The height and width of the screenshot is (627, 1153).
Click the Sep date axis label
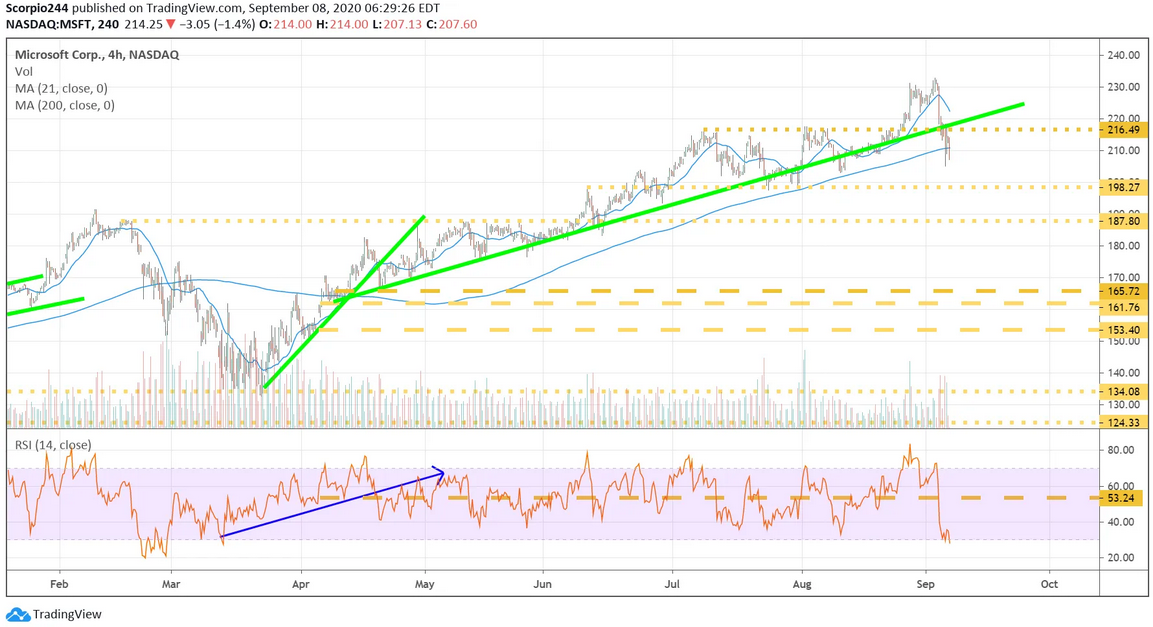925,584
